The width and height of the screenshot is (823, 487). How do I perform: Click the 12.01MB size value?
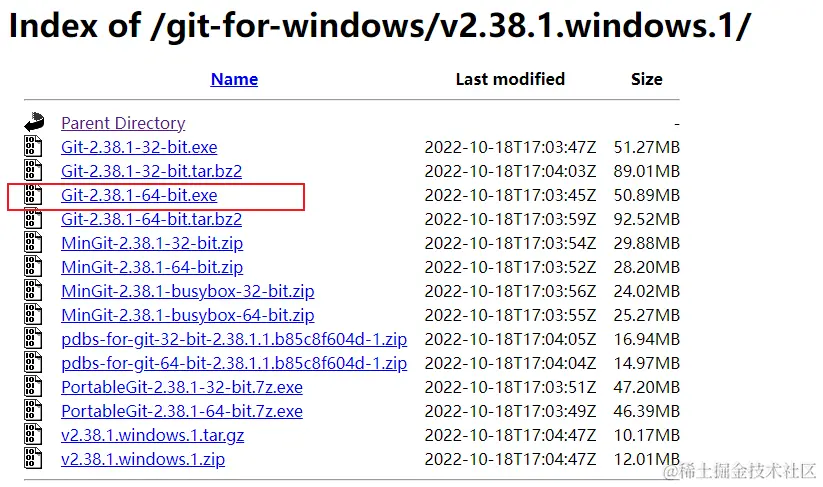(x=647, y=459)
